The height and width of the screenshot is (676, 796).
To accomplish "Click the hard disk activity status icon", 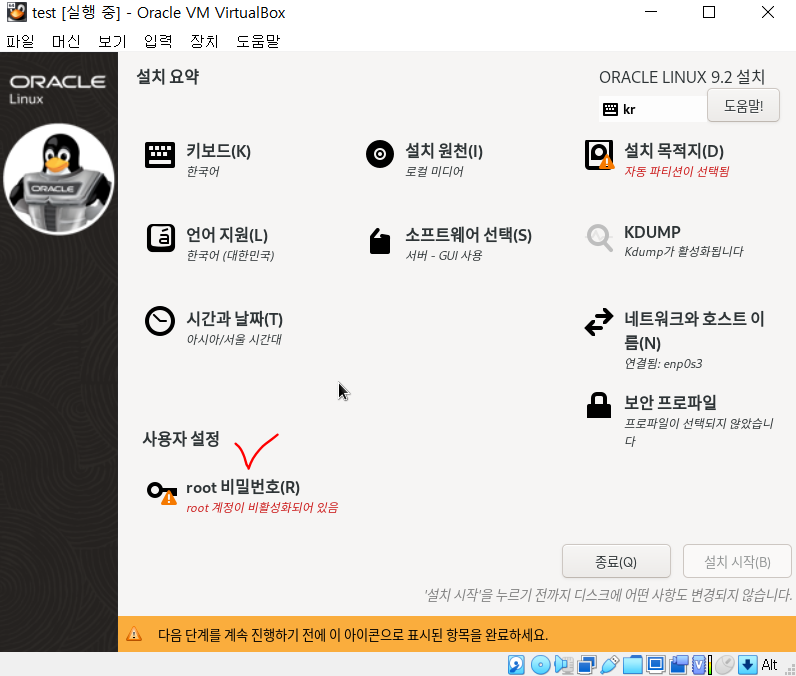I will click(516, 664).
